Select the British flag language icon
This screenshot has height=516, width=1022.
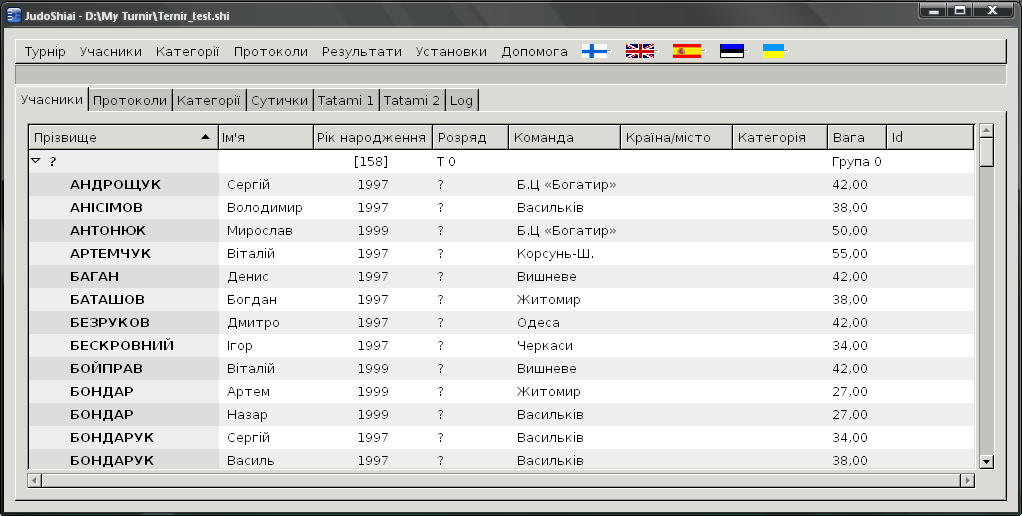640,51
